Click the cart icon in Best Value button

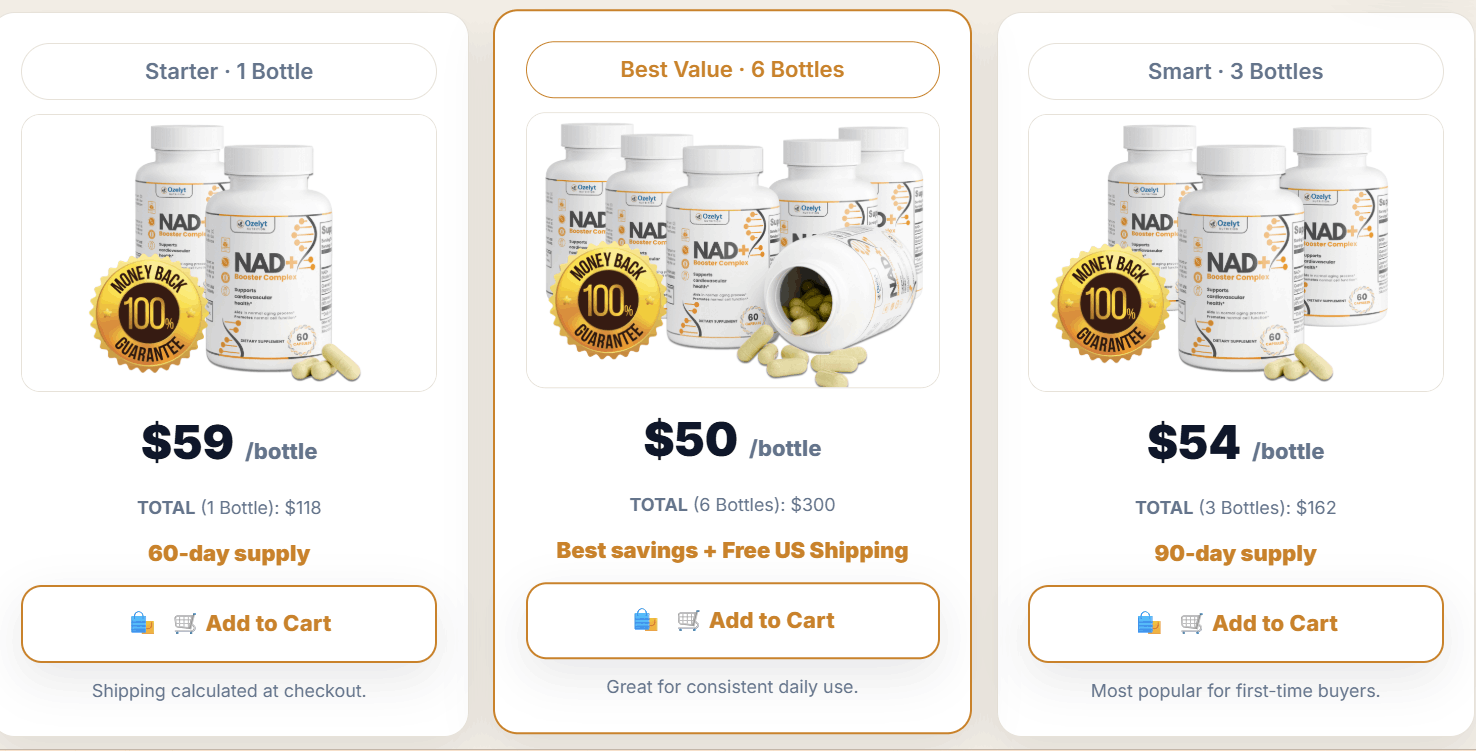coord(689,620)
